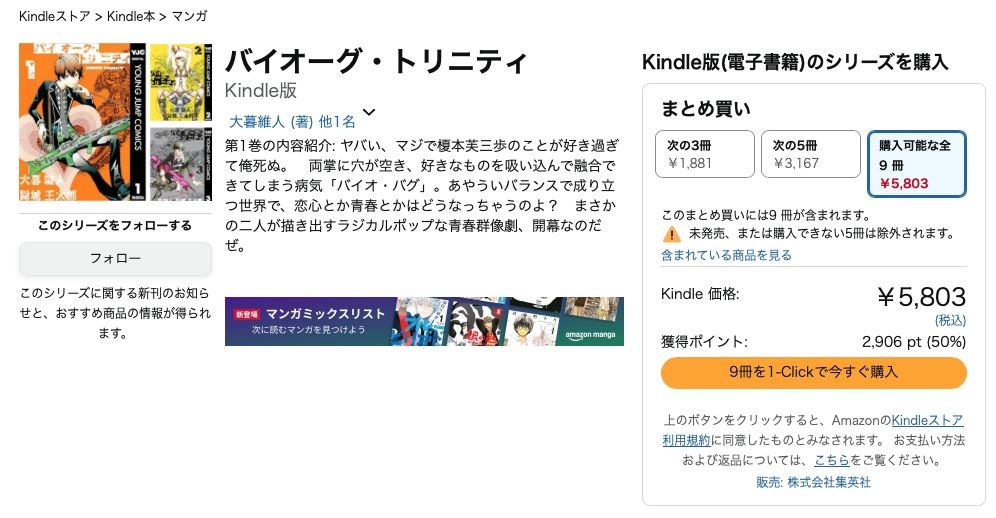Viewport: 996px width, 518px height.
Task: Click the warning triangle icon
Action: 671,234
